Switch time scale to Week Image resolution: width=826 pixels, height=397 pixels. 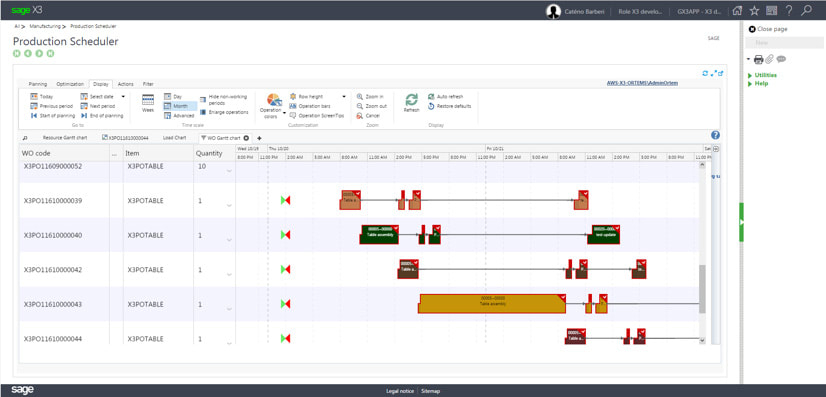148,103
